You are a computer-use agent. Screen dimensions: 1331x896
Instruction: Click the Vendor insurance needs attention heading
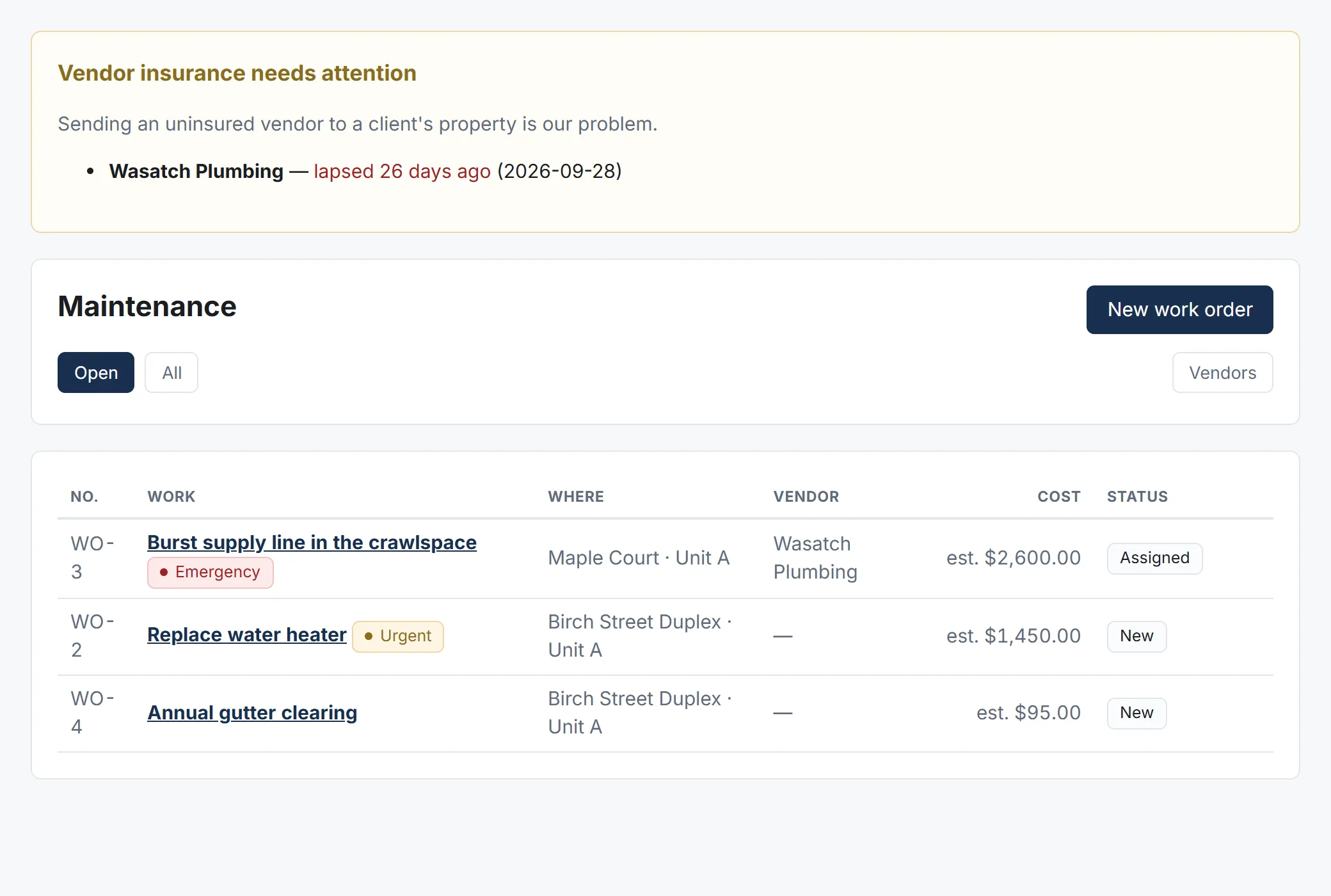[x=237, y=73]
